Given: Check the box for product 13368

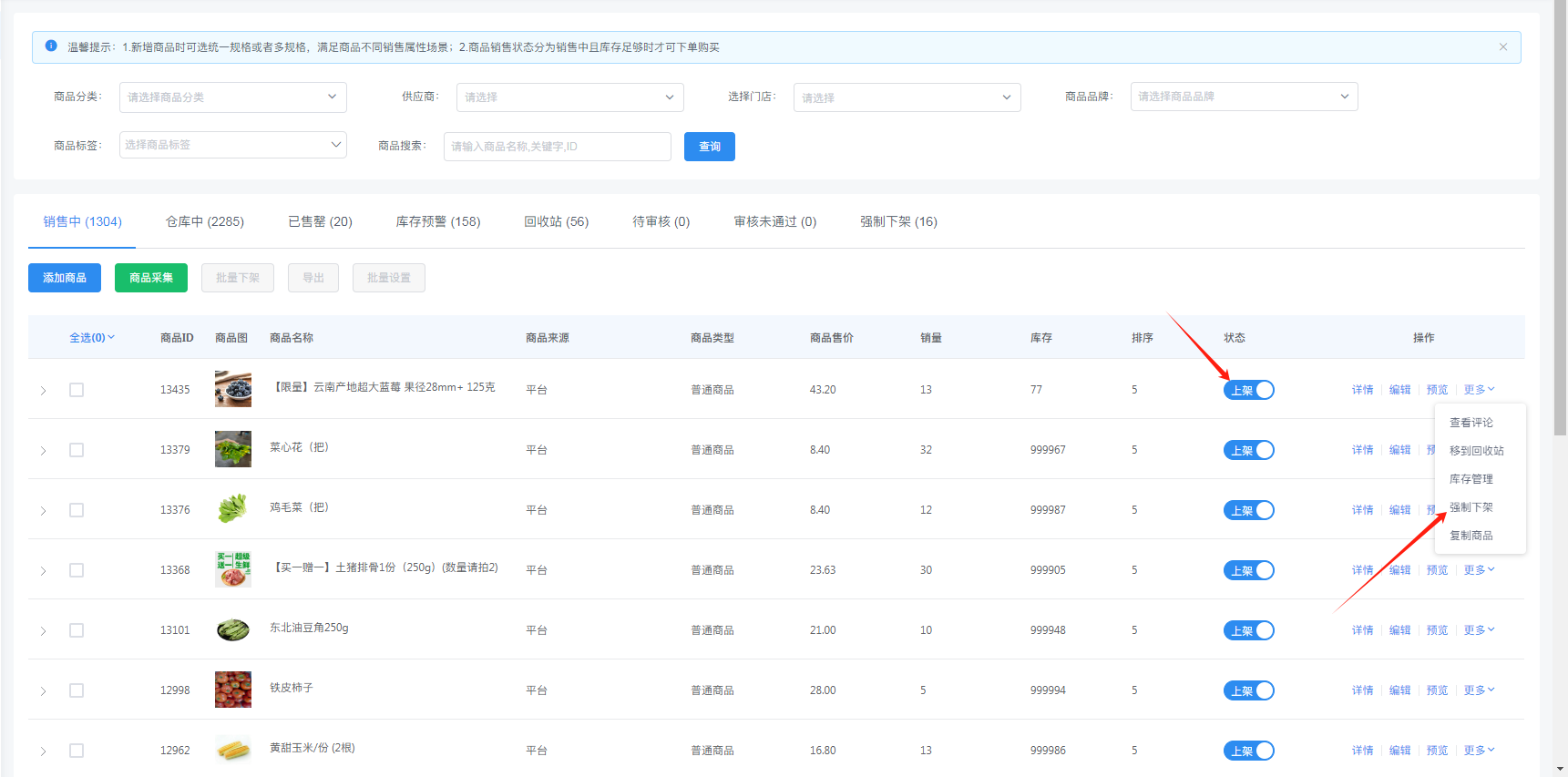Looking at the screenshot, I should 77,570.
